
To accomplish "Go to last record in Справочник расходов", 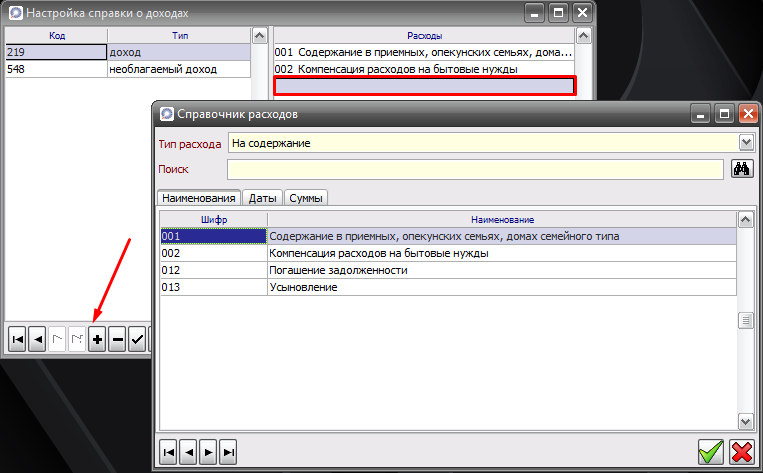I will coord(229,452).
